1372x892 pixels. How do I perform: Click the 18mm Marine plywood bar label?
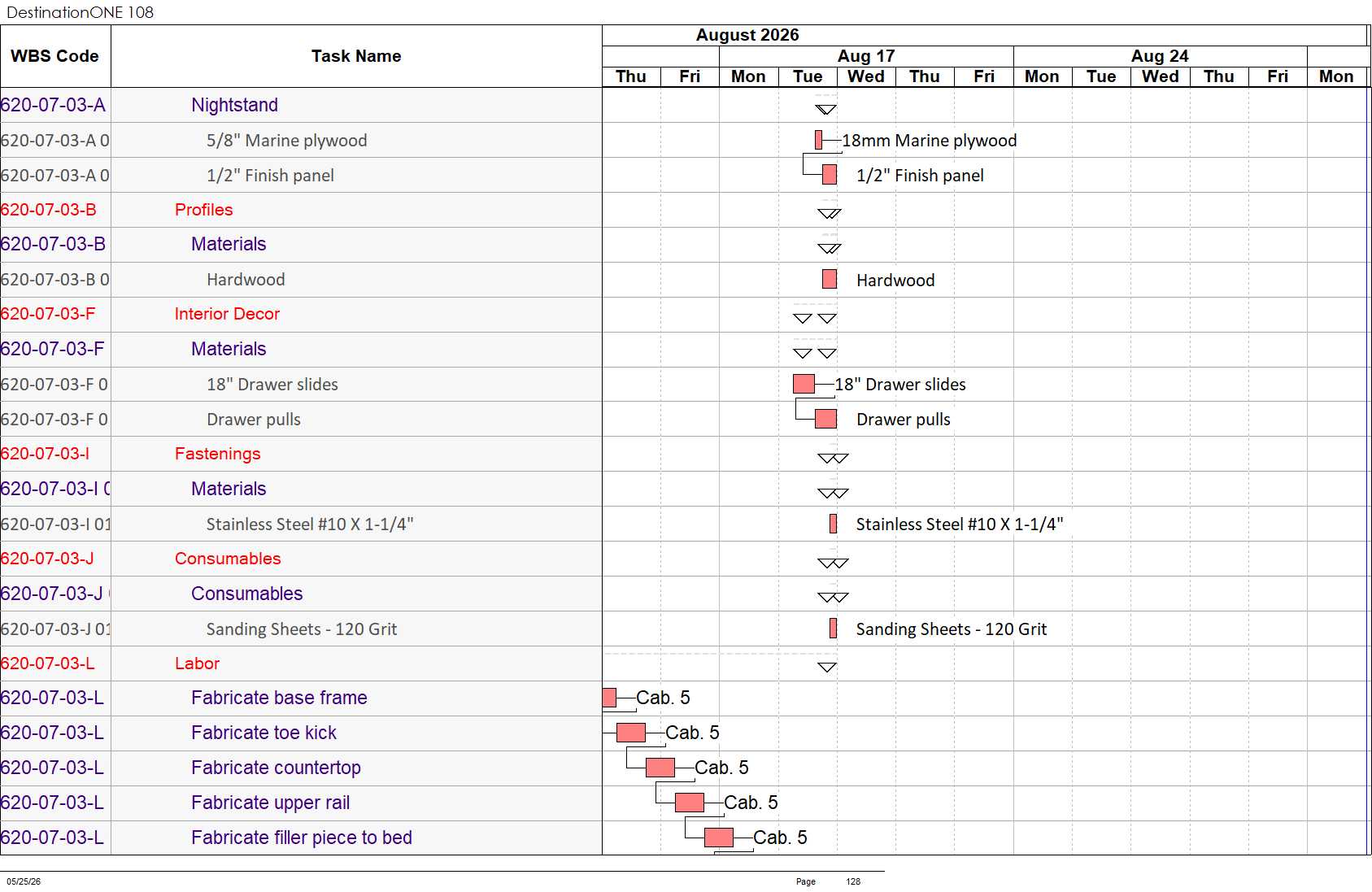(x=930, y=141)
